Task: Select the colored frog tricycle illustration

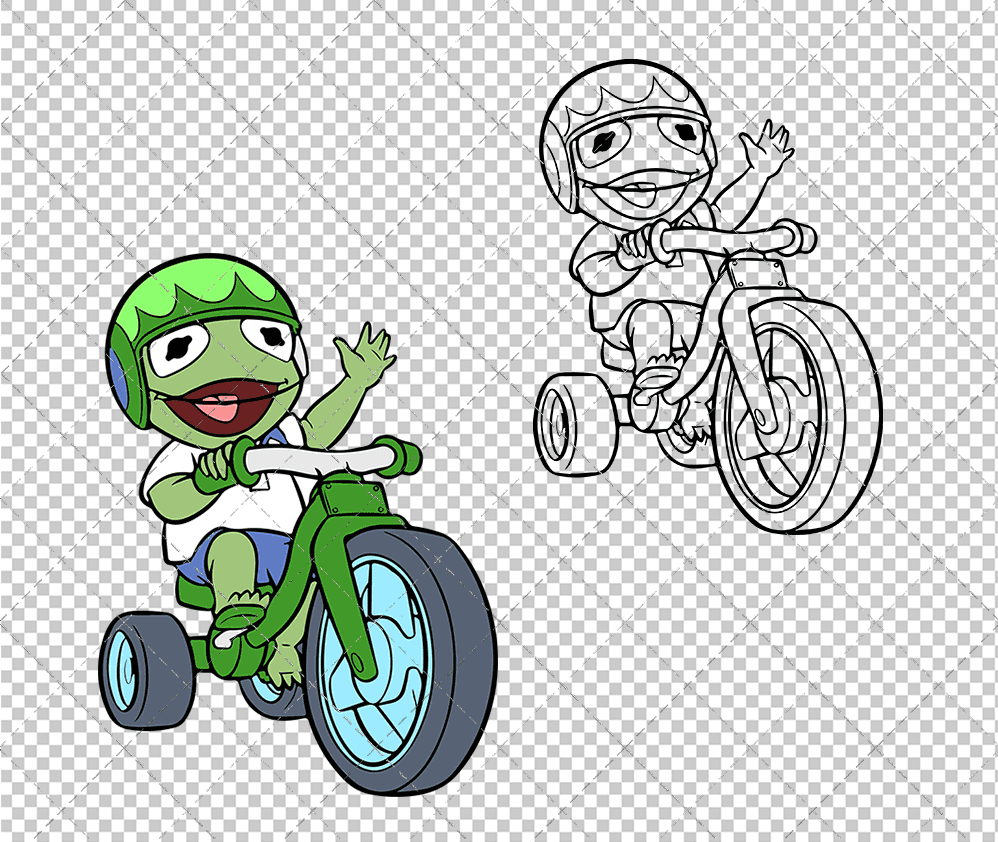Action: (298, 525)
